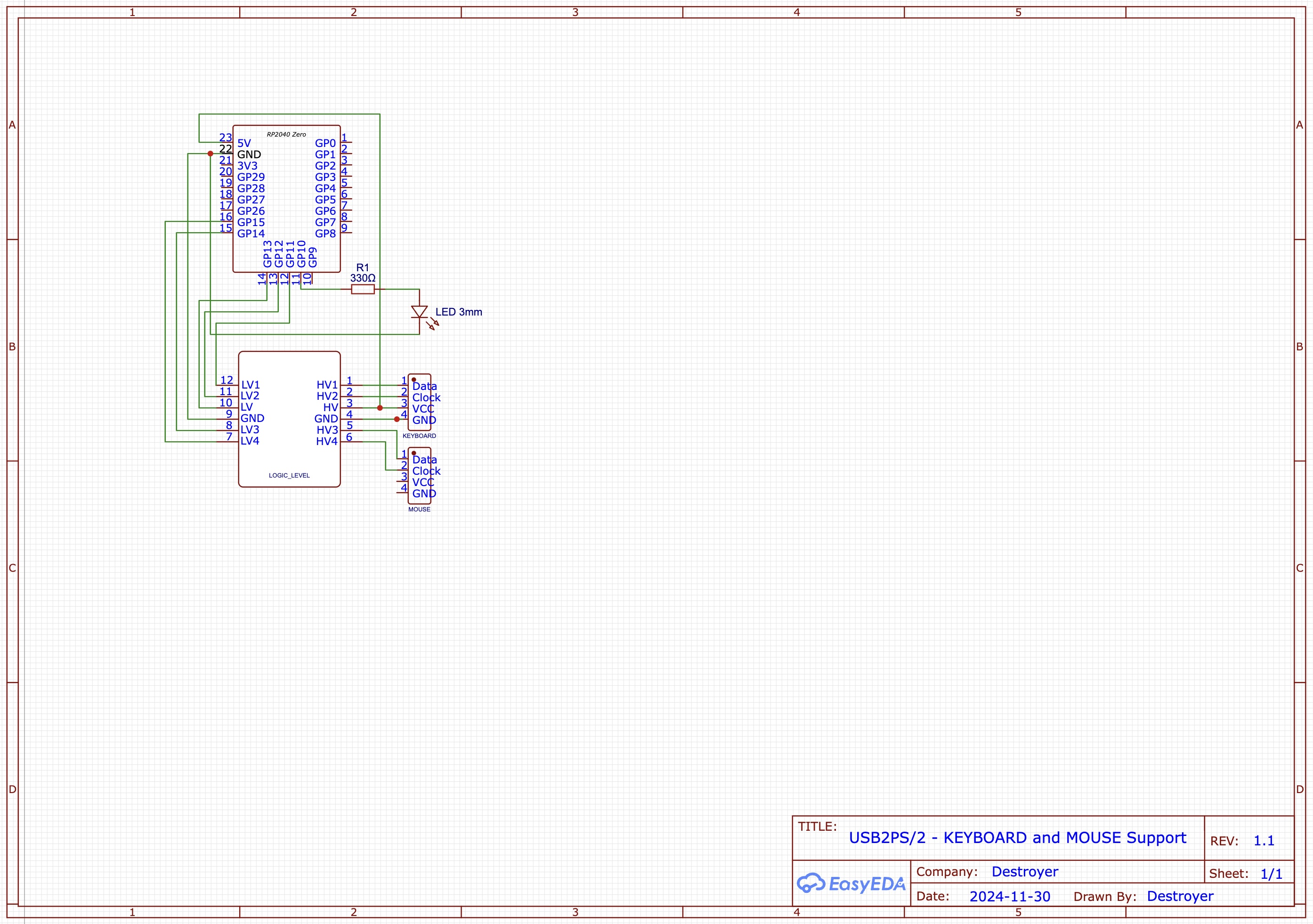Click the 'GP8' pin label

click(325, 234)
